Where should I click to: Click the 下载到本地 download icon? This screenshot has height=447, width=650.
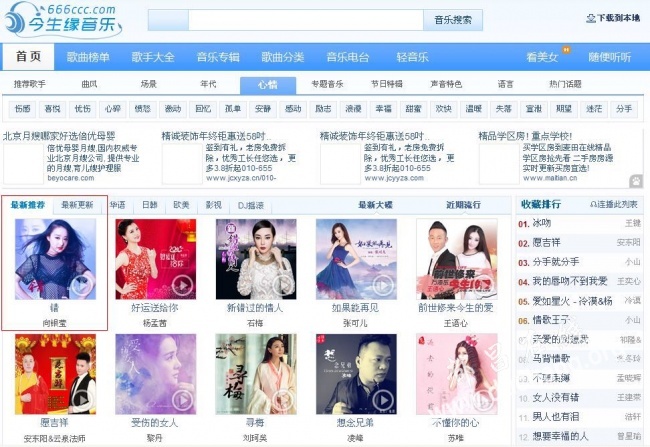click(591, 18)
